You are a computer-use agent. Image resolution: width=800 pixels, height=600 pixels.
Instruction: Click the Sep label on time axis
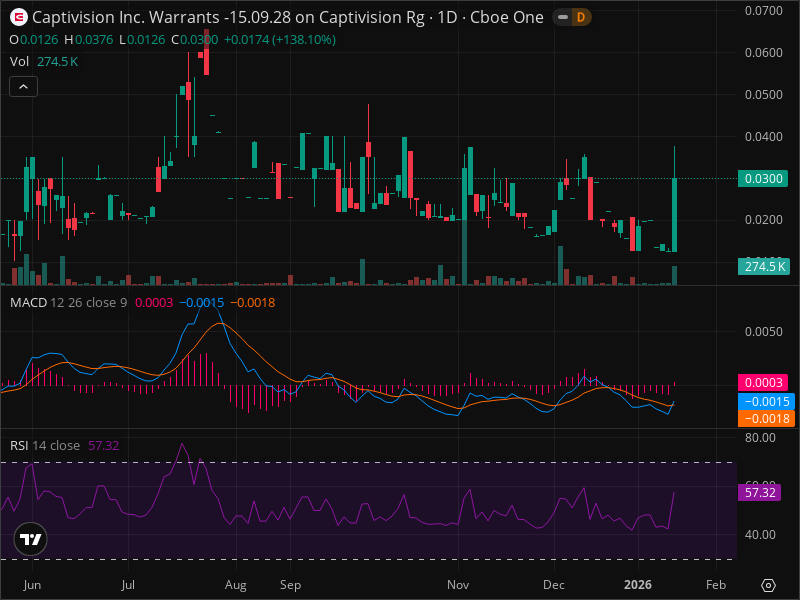click(x=290, y=585)
